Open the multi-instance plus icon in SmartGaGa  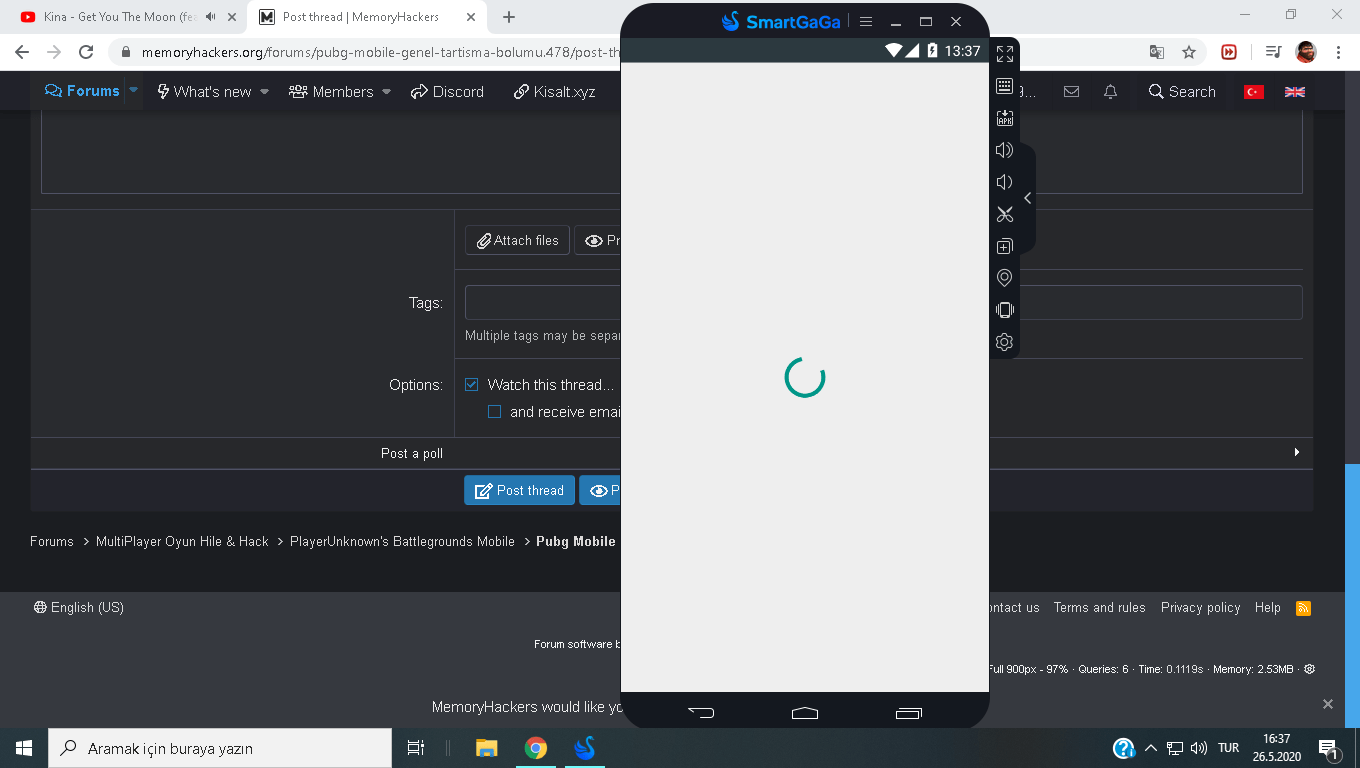[x=1005, y=246]
